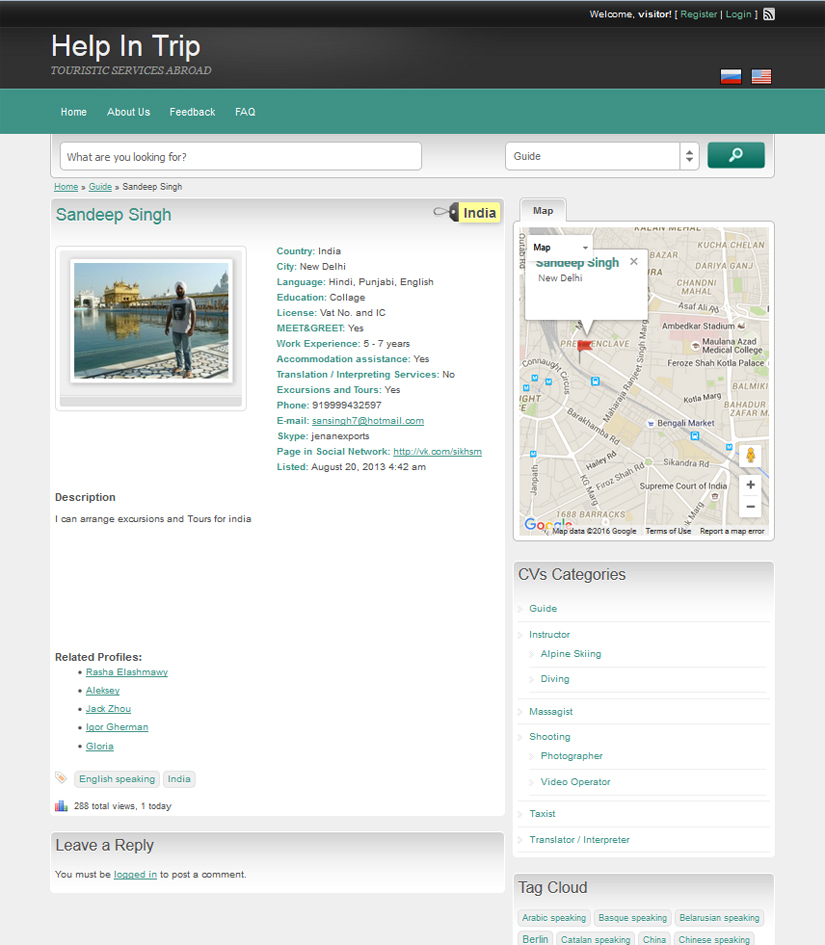825x945 pixels.
Task: Open map Terms of Use link
Action: 668,531
